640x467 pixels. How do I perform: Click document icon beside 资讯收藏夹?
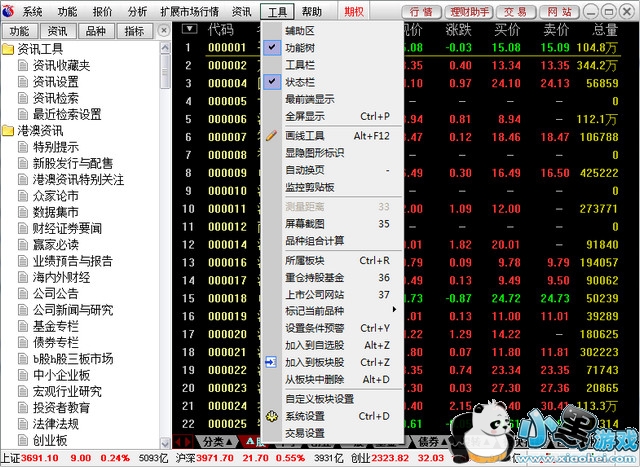23,65
